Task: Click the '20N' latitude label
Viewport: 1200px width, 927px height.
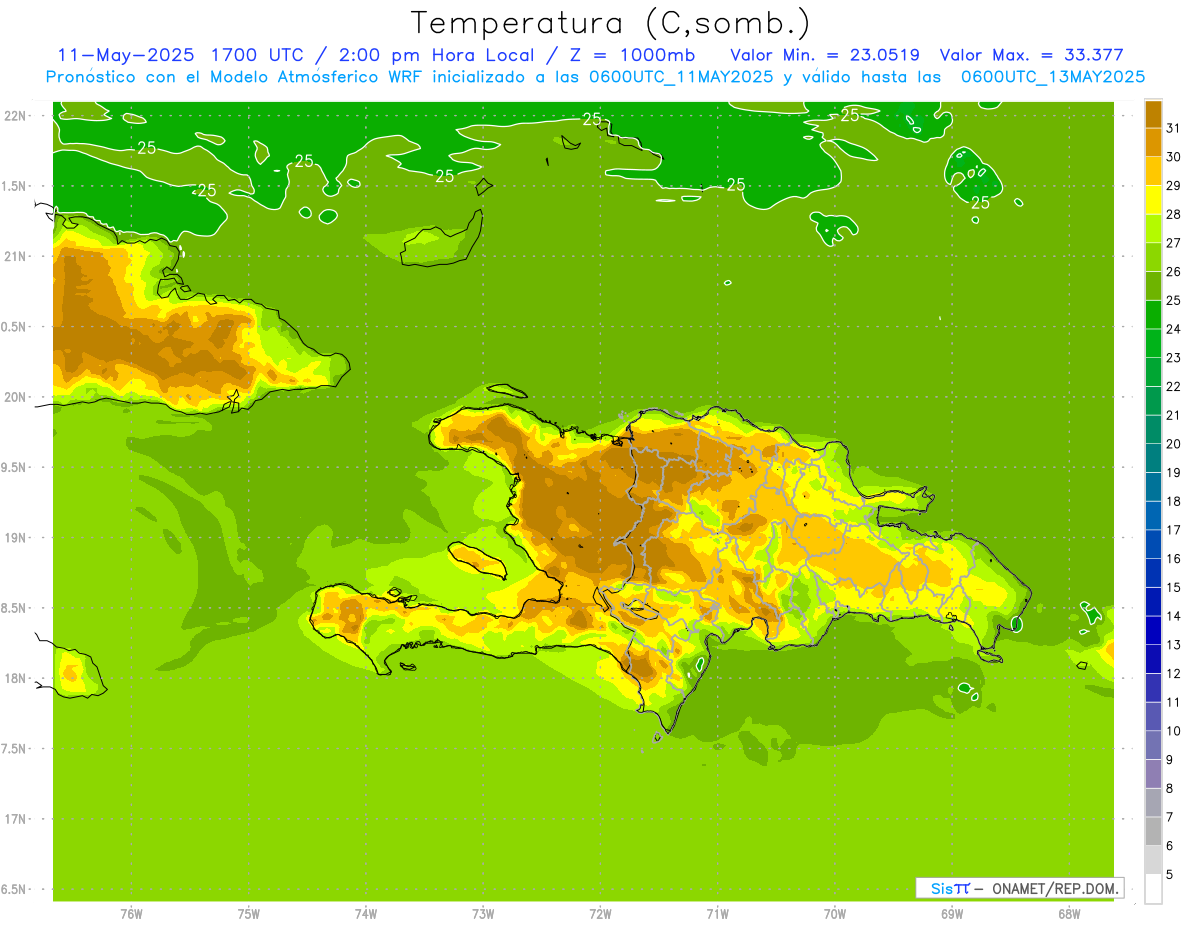Action: click(x=17, y=397)
